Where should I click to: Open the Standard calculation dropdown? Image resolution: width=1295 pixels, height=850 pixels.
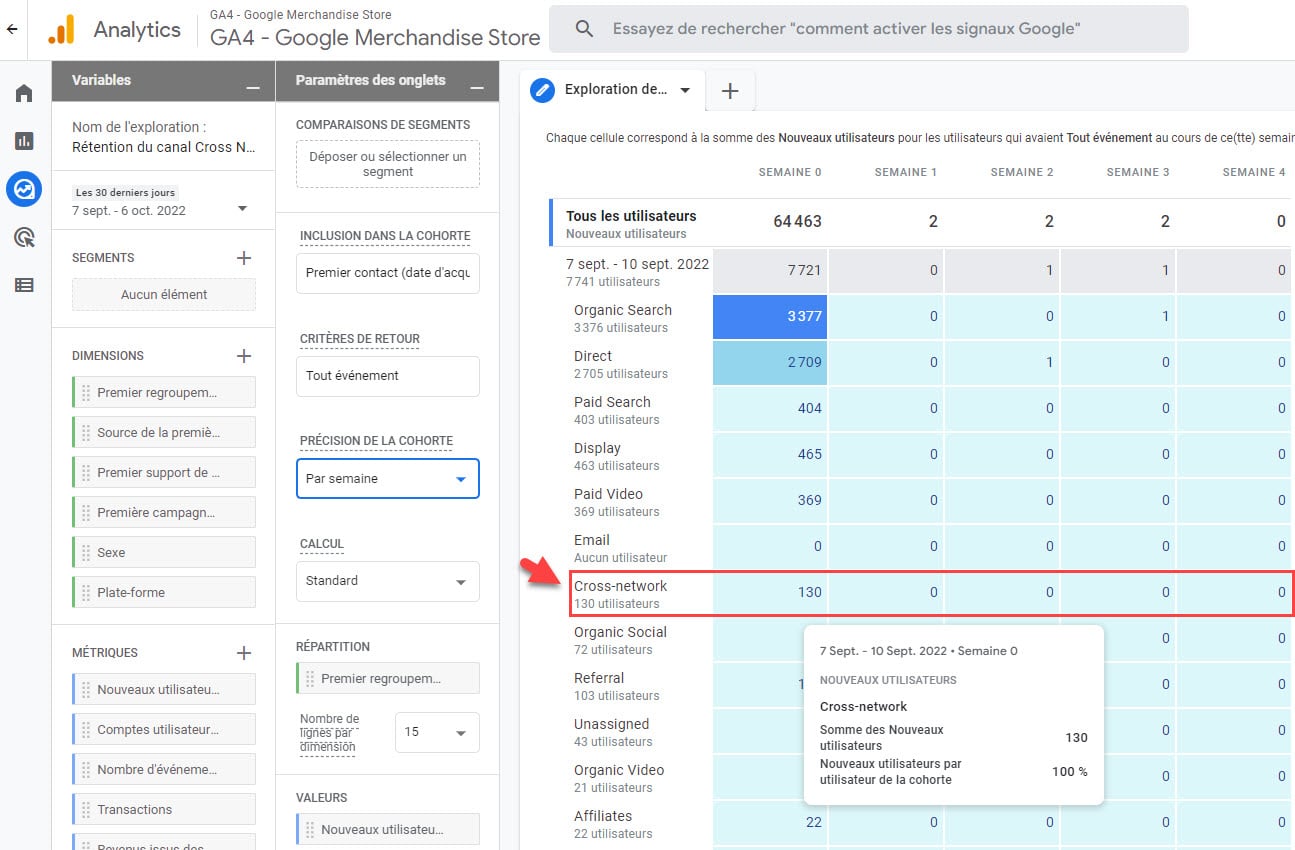[x=388, y=581]
